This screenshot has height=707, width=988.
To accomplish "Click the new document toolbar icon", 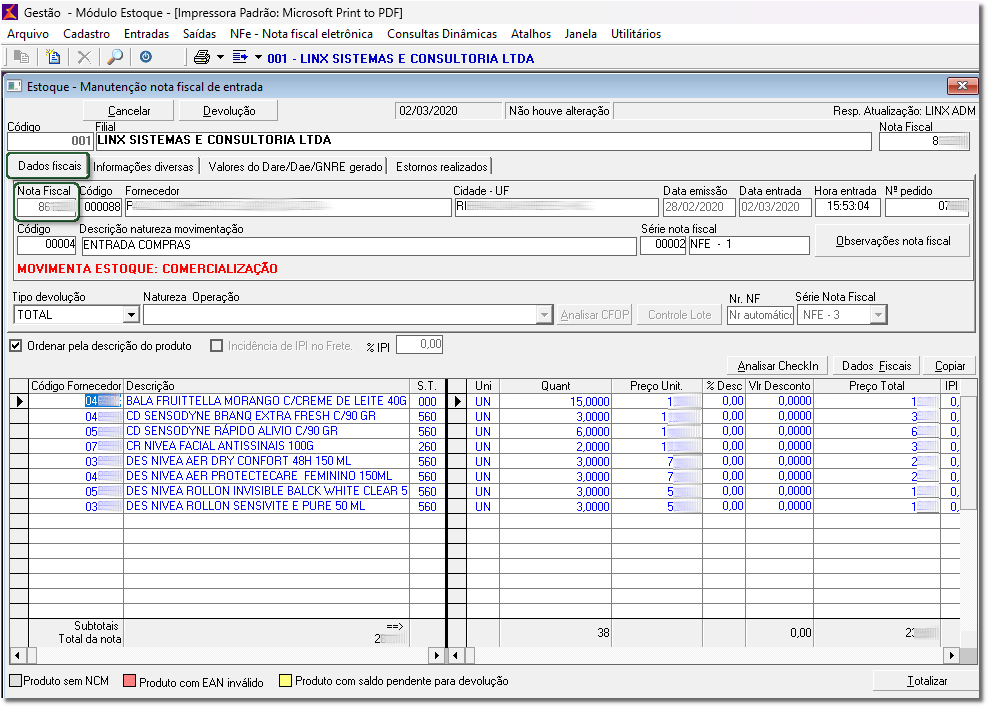I will pyautogui.click(x=53, y=58).
